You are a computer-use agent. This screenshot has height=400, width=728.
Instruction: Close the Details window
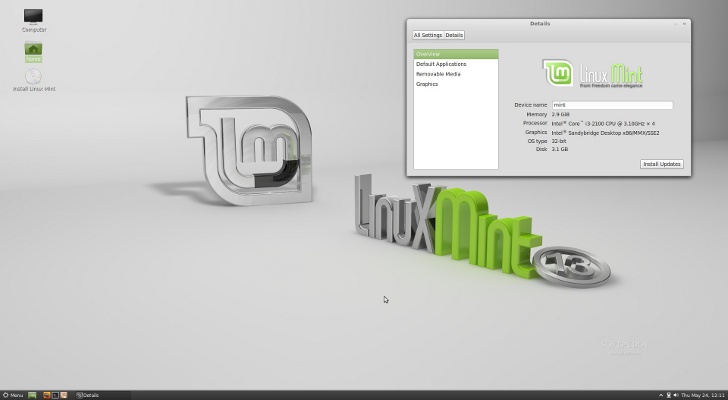click(x=684, y=24)
